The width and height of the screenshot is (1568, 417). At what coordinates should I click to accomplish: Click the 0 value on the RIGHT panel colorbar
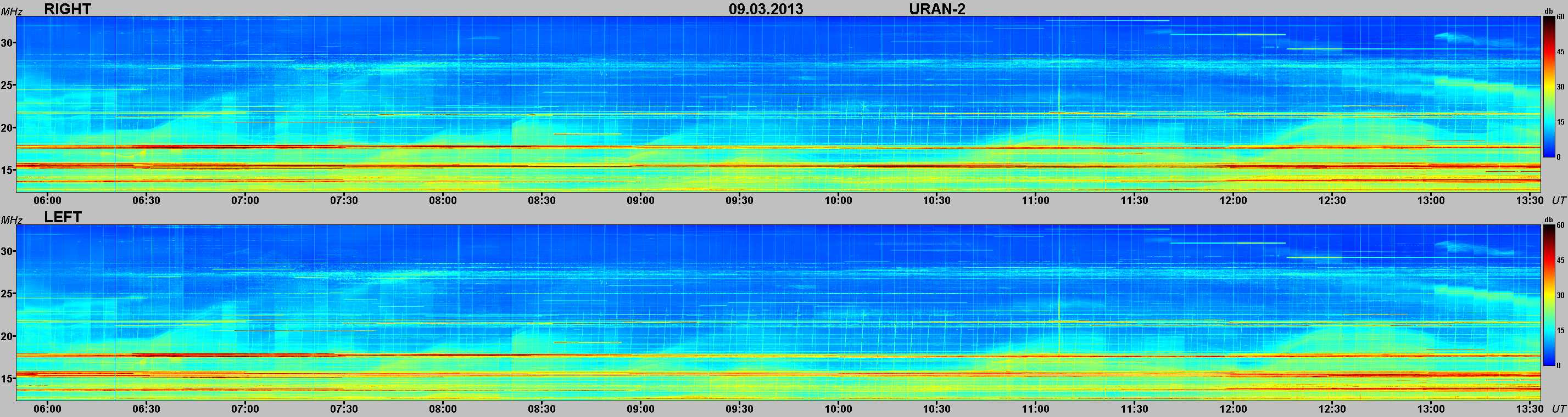1558,157
